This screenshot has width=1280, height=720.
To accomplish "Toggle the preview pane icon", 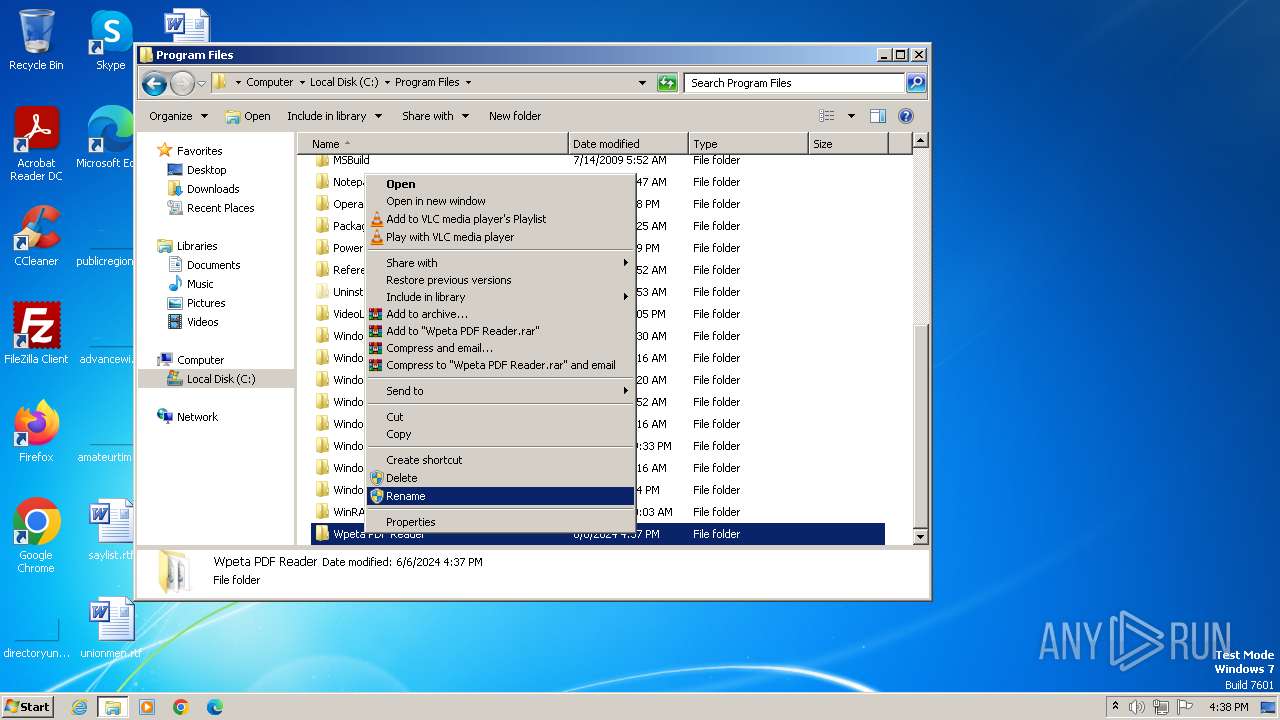I will pyautogui.click(x=878, y=116).
